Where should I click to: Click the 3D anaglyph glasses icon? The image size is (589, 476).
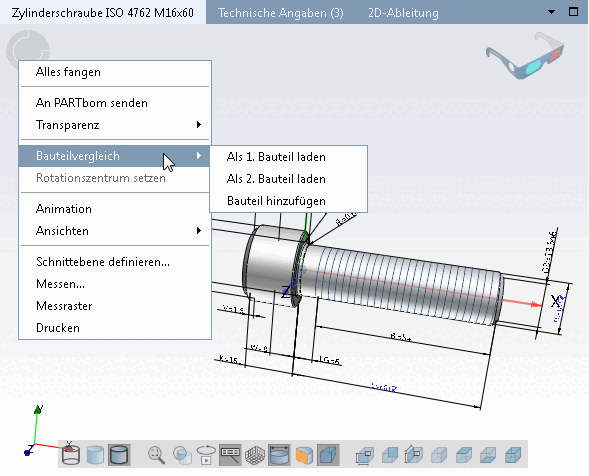525,56
